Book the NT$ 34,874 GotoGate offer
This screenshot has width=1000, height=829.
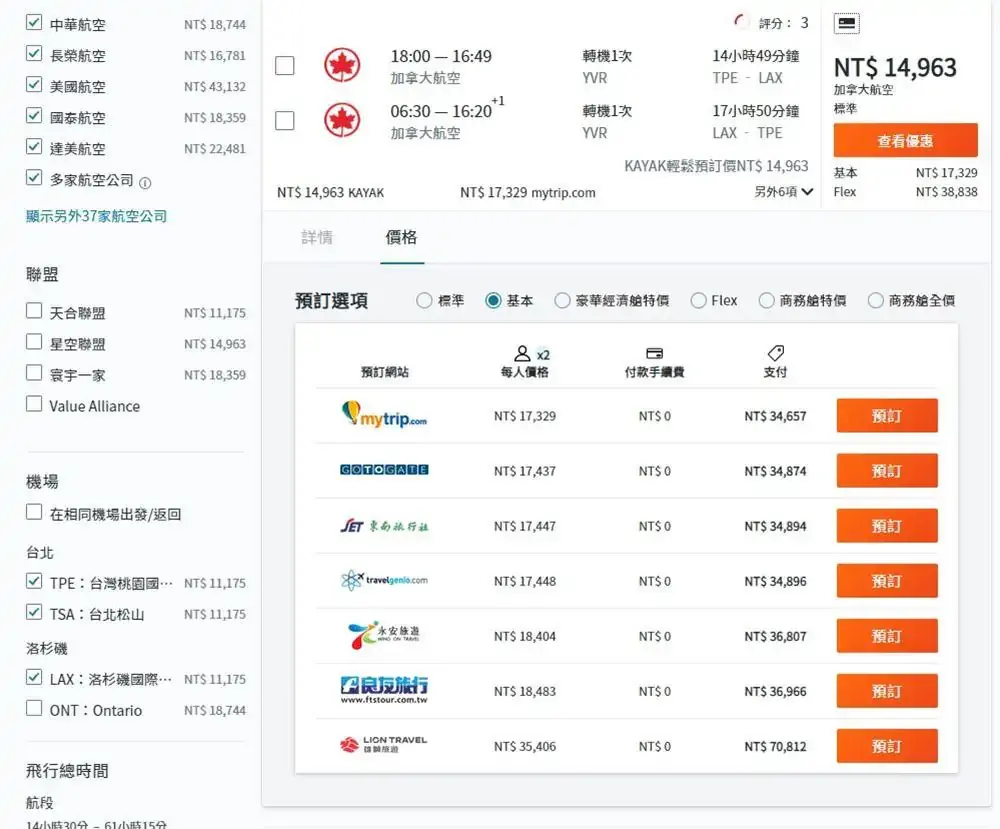[887, 471]
